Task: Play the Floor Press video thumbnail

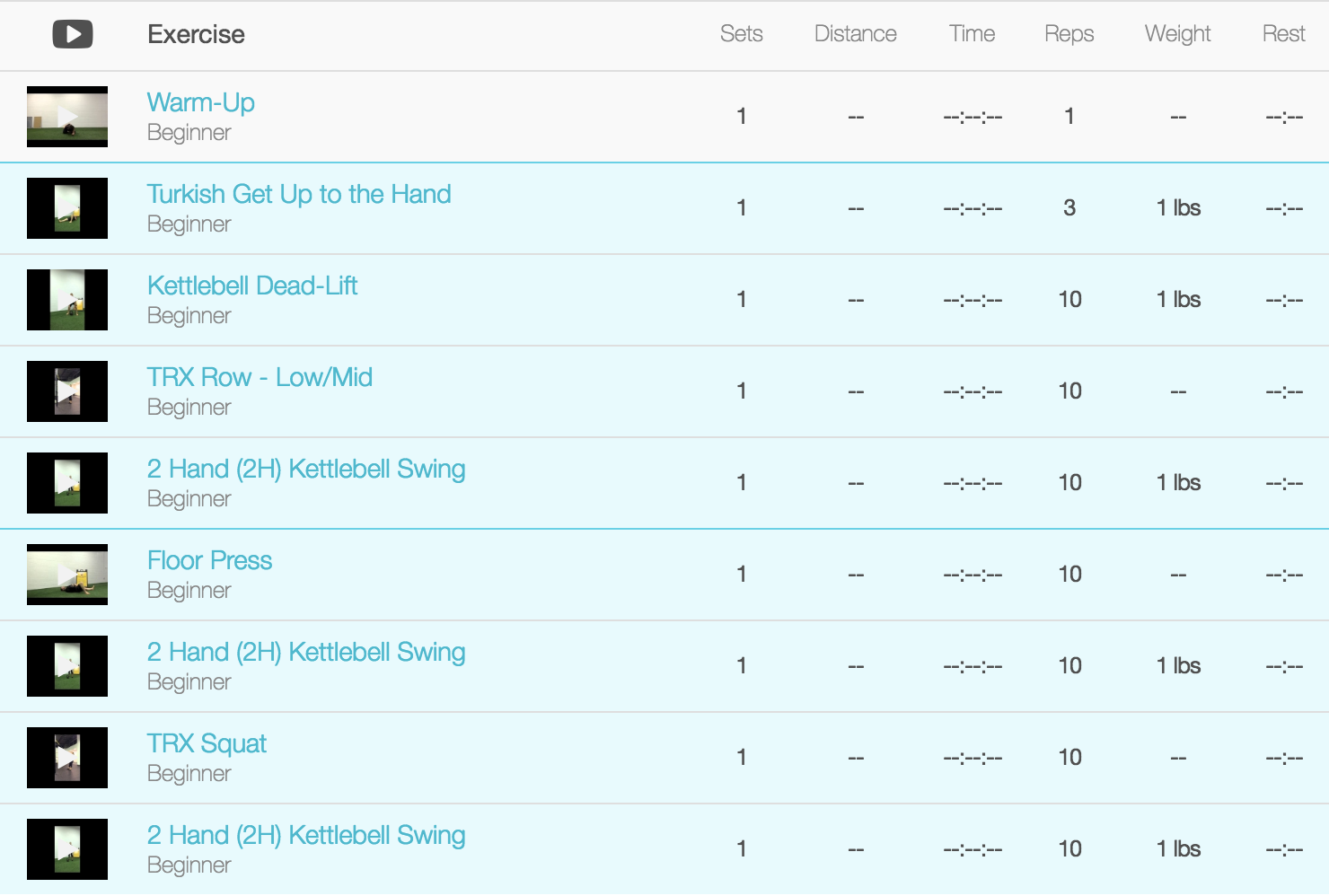Action: (x=67, y=575)
